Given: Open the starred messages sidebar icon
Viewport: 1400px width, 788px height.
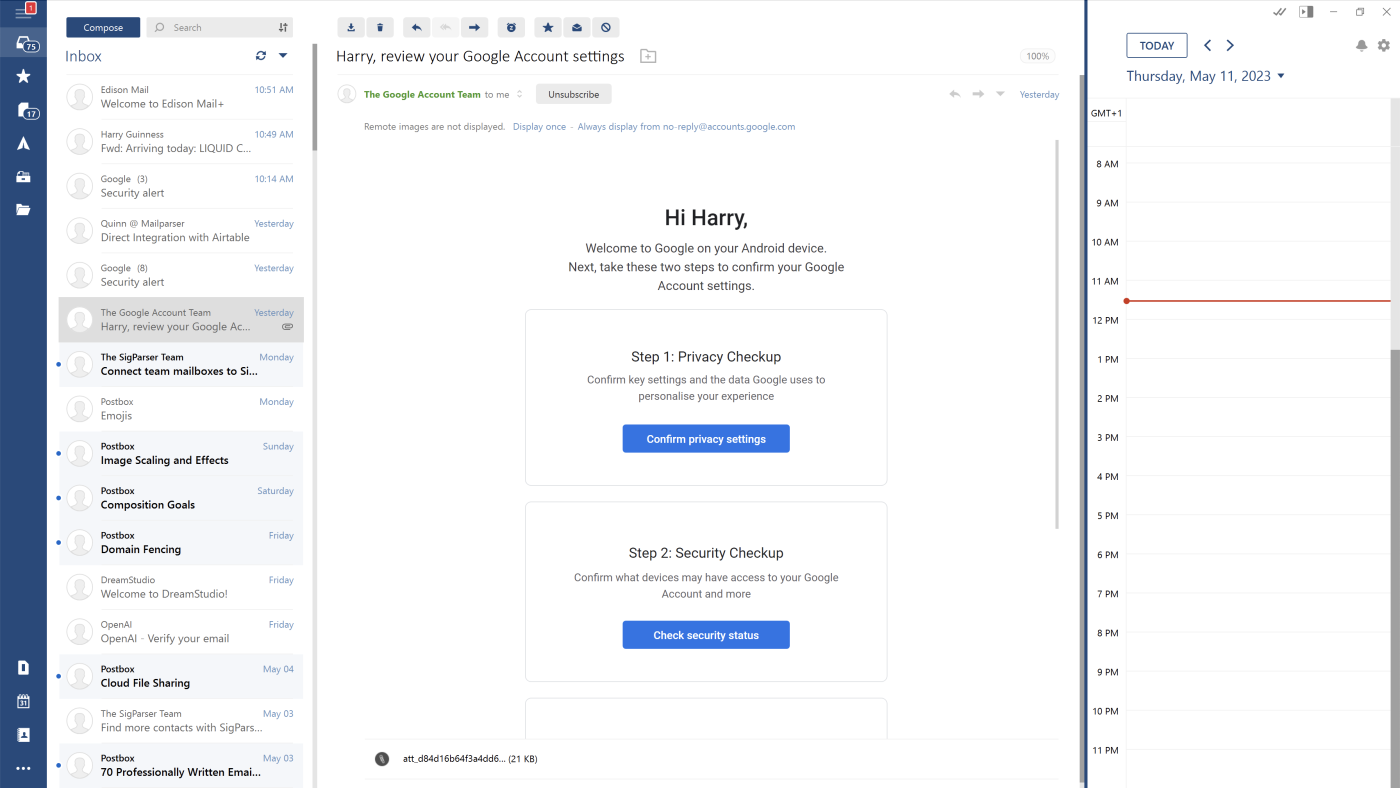Looking at the screenshot, I should (x=23, y=75).
